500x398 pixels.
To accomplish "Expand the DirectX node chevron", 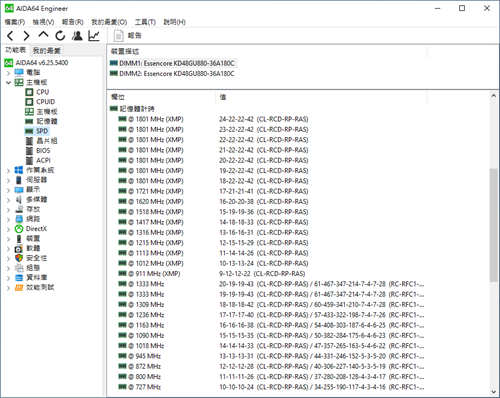I will 9,229.
